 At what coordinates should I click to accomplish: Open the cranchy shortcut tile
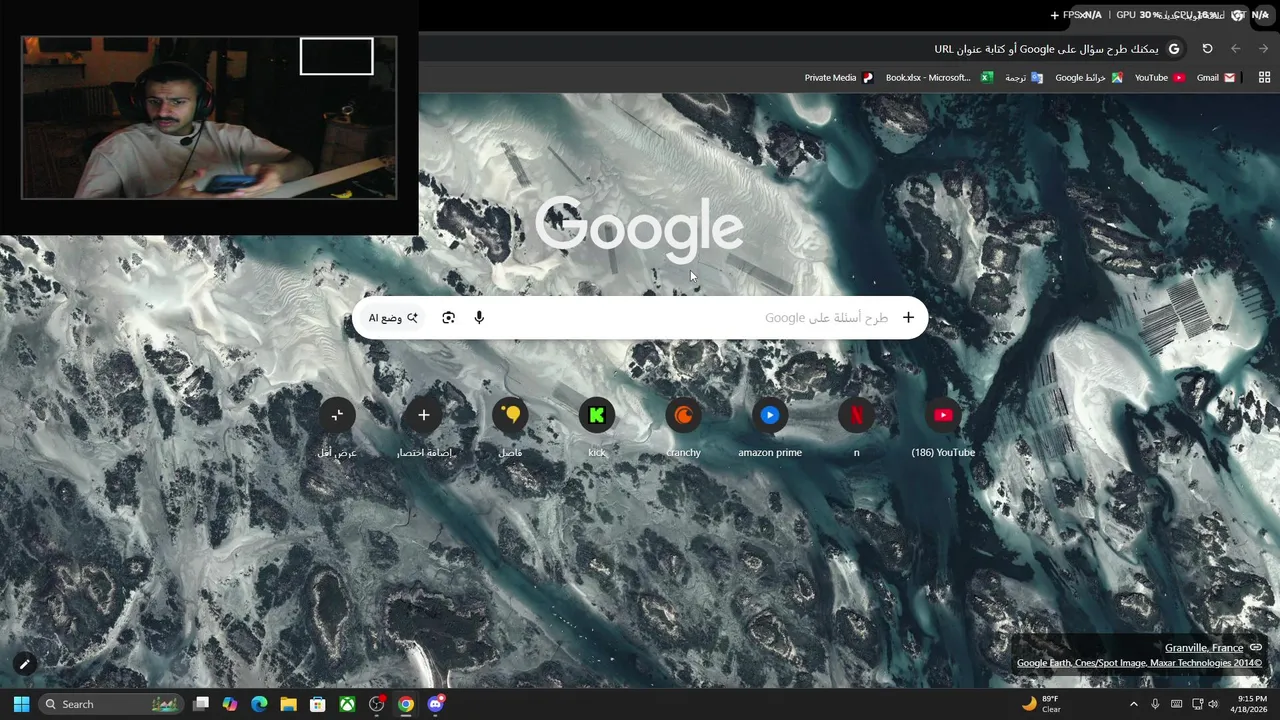tap(683, 426)
